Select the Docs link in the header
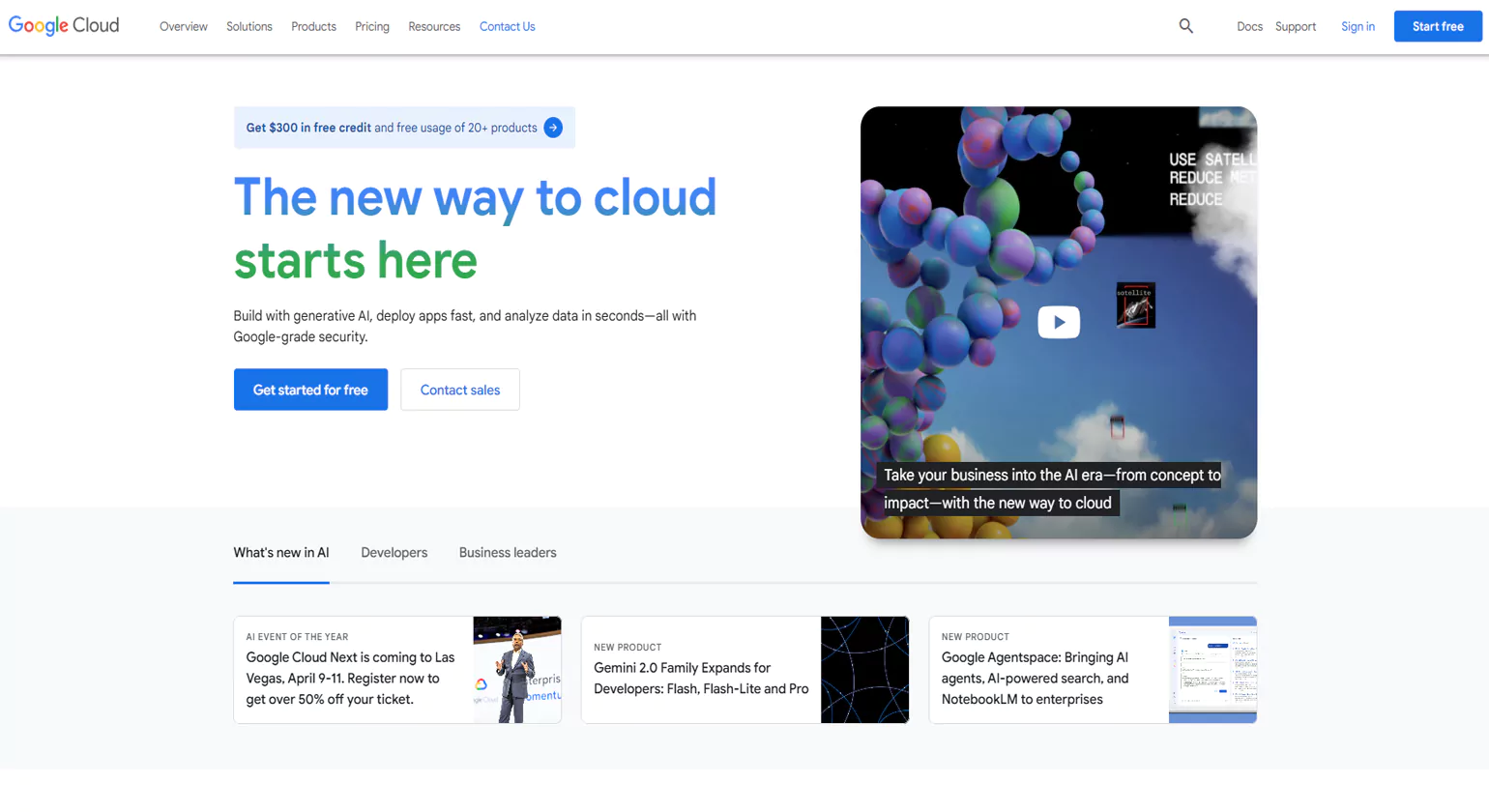The image size is (1489, 812). coord(1249,26)
